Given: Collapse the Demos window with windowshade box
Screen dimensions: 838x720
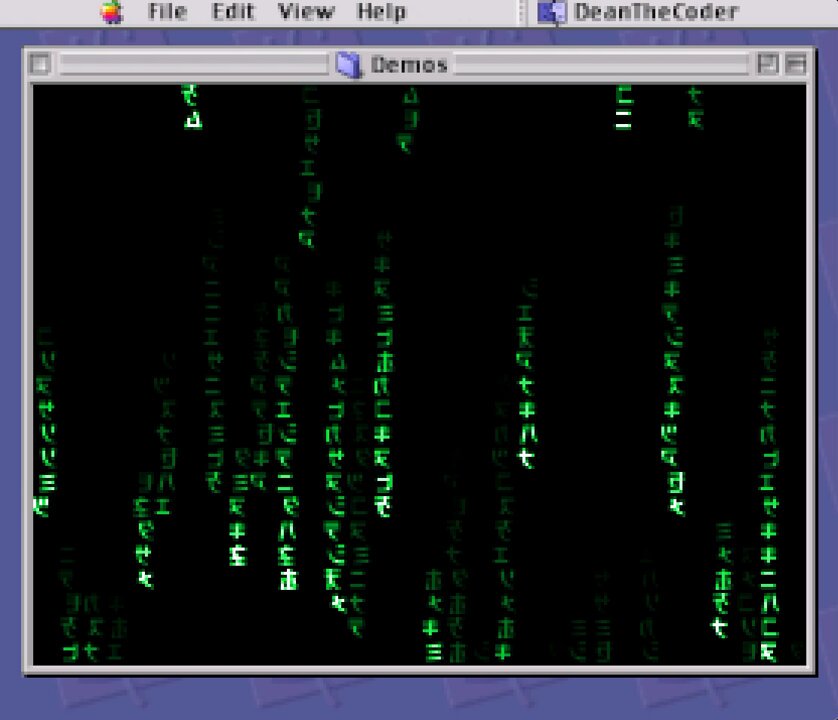Looking at the screenshot, I should (x=796, y=64).
